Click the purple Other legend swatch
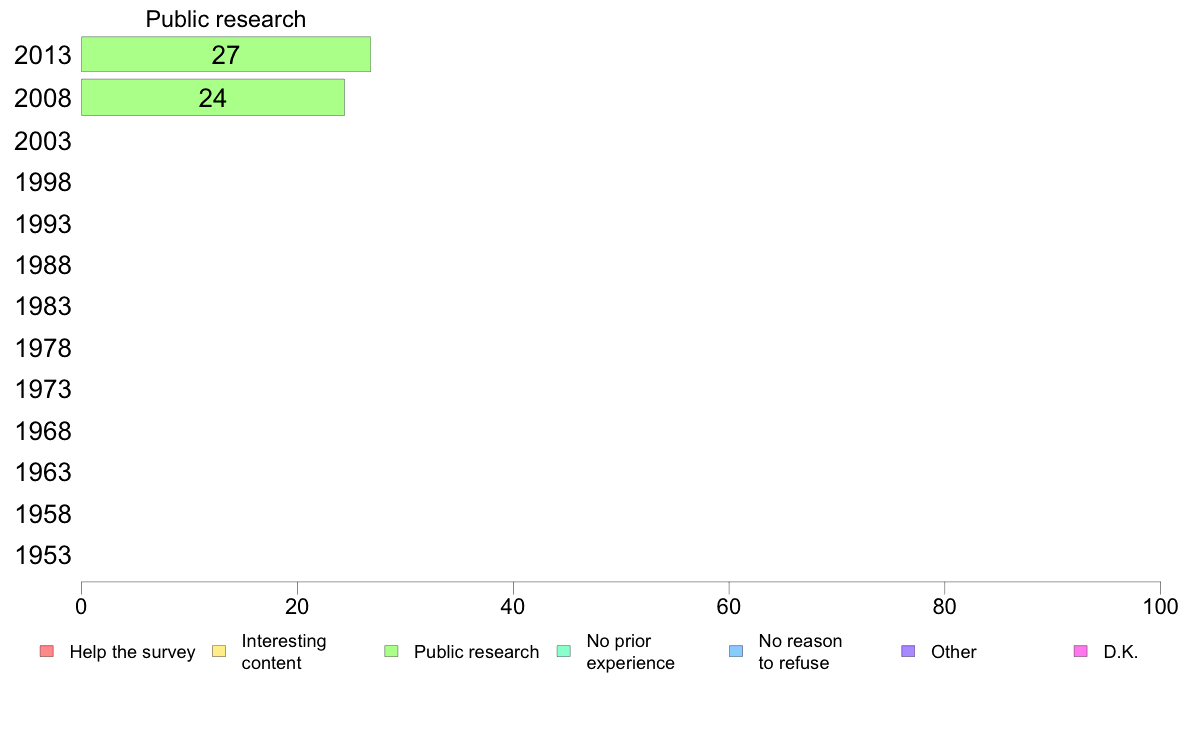1188x736 pixels. pos(908,651)
